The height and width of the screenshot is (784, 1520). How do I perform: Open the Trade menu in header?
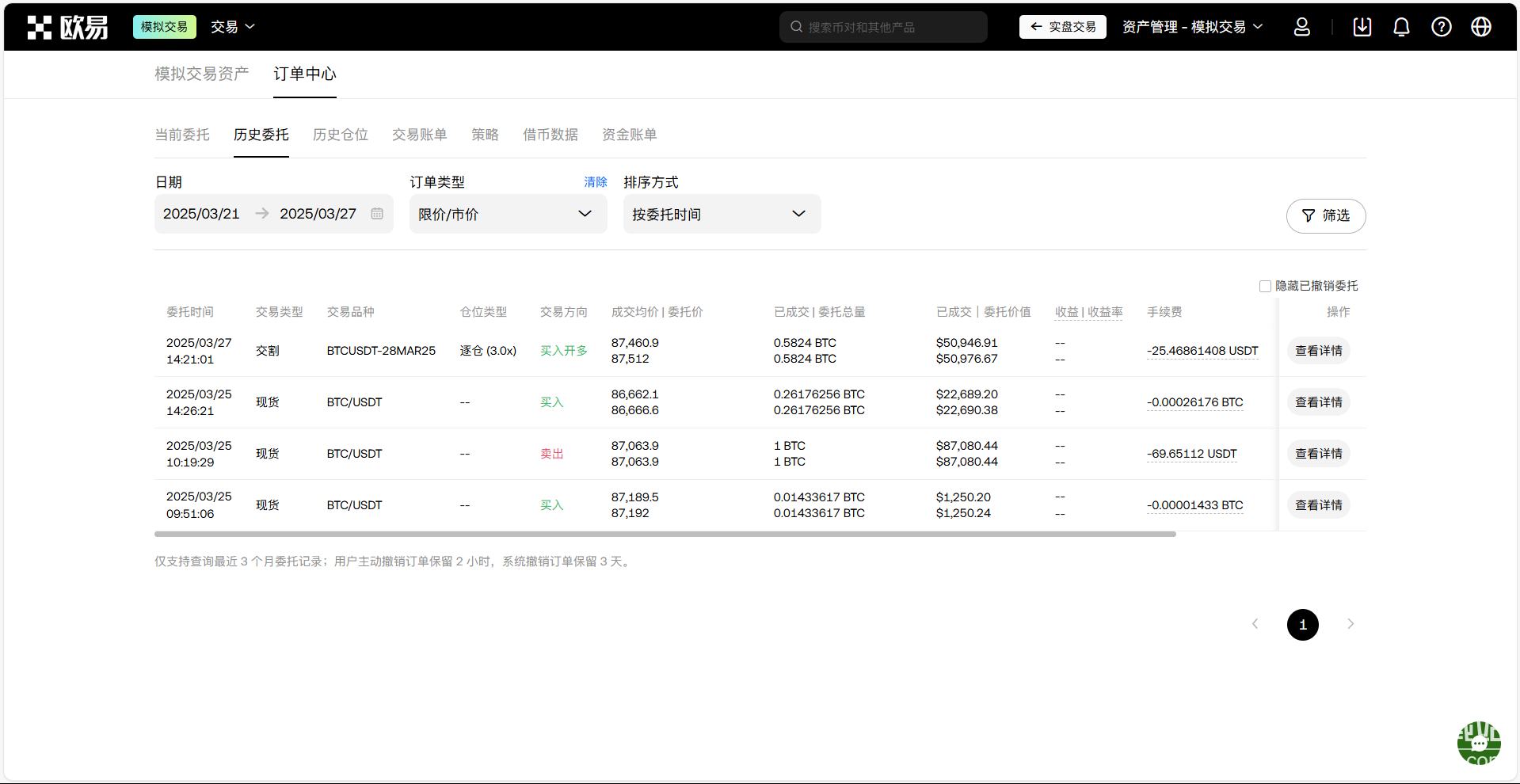232,27
